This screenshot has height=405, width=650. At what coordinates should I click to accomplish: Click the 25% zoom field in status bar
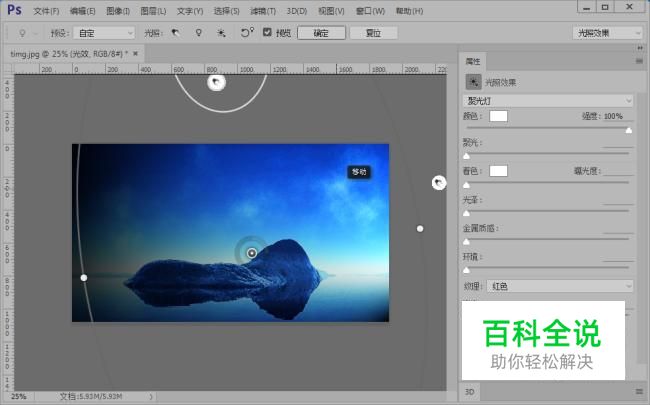coord(18,396)
